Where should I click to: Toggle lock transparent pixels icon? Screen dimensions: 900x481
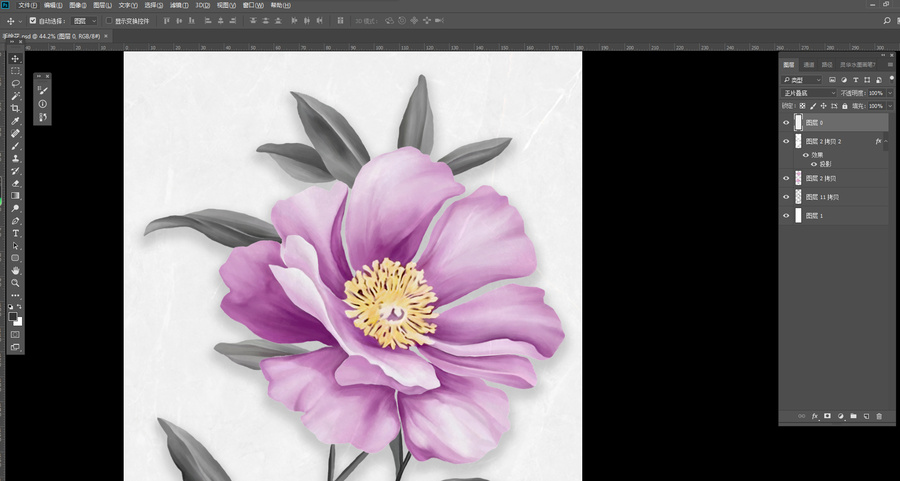click(802, 106)
